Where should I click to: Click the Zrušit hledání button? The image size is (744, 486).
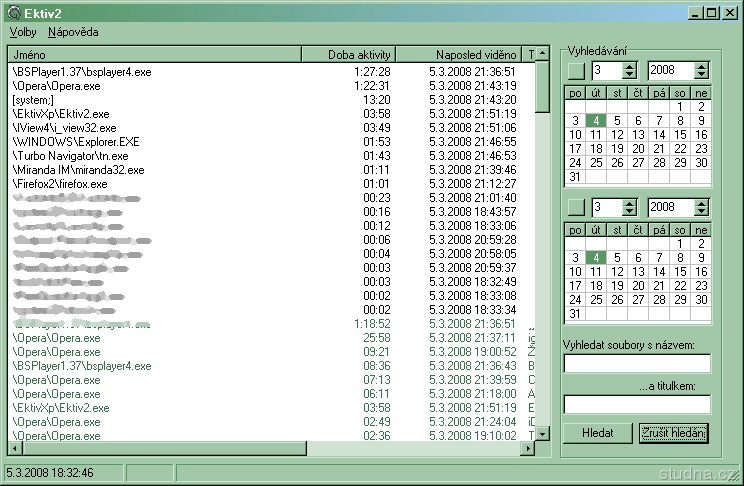[674, 433]
